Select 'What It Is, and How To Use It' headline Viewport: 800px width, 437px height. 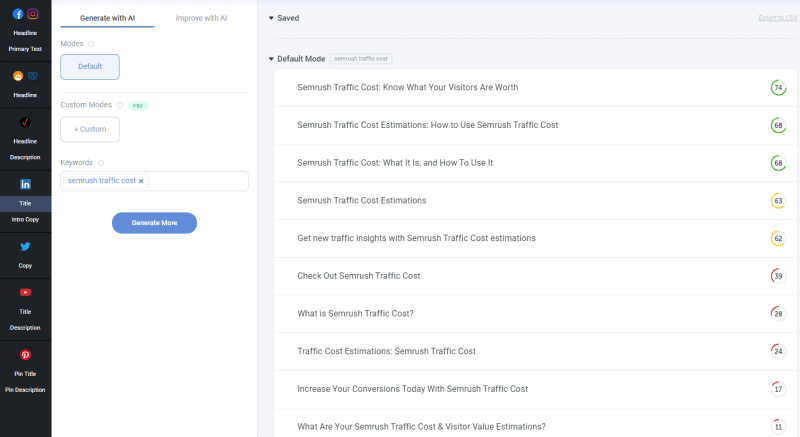[x=535, y=163]
